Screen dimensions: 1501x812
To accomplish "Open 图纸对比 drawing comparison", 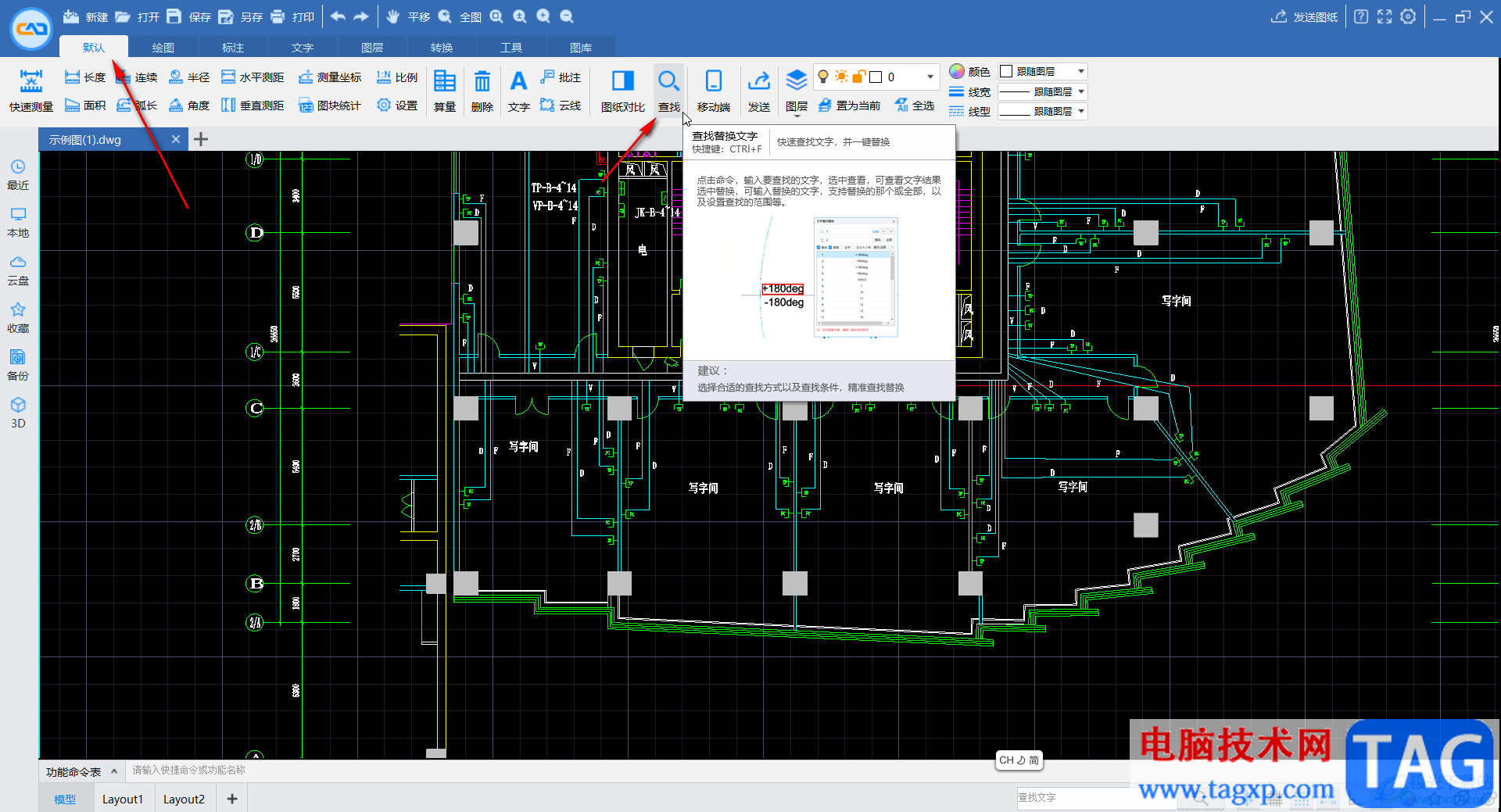I will (x=623, y=91).
